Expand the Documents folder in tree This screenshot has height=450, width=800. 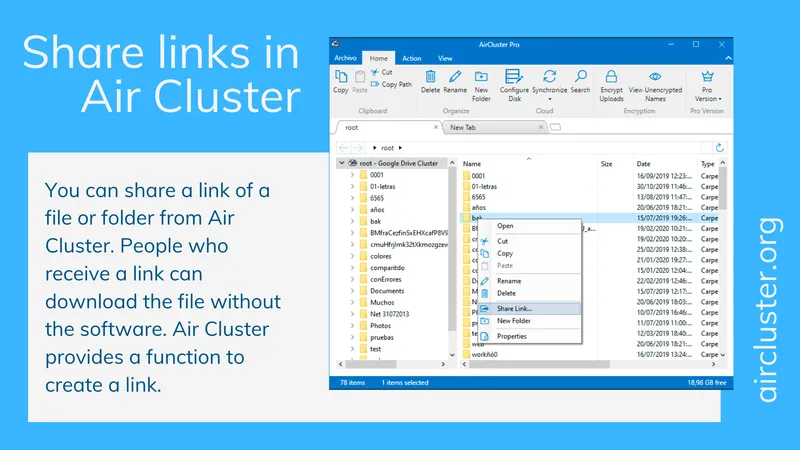(352, 291)
